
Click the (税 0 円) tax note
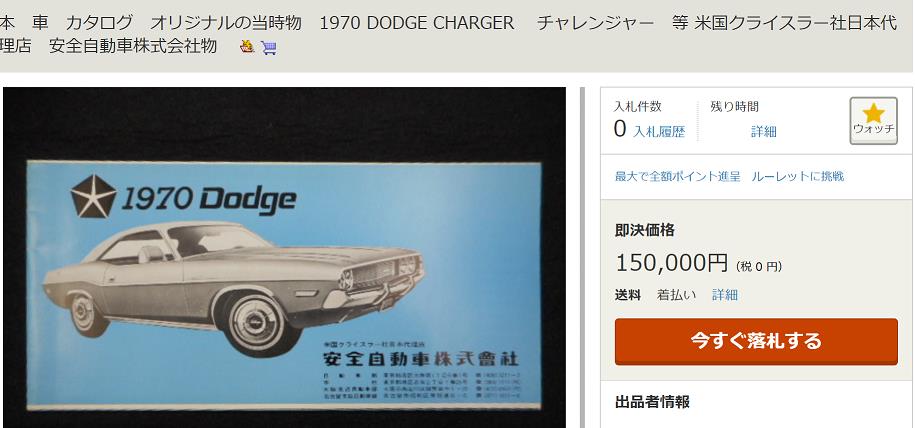pyautogui.click(x=759, y=267)
